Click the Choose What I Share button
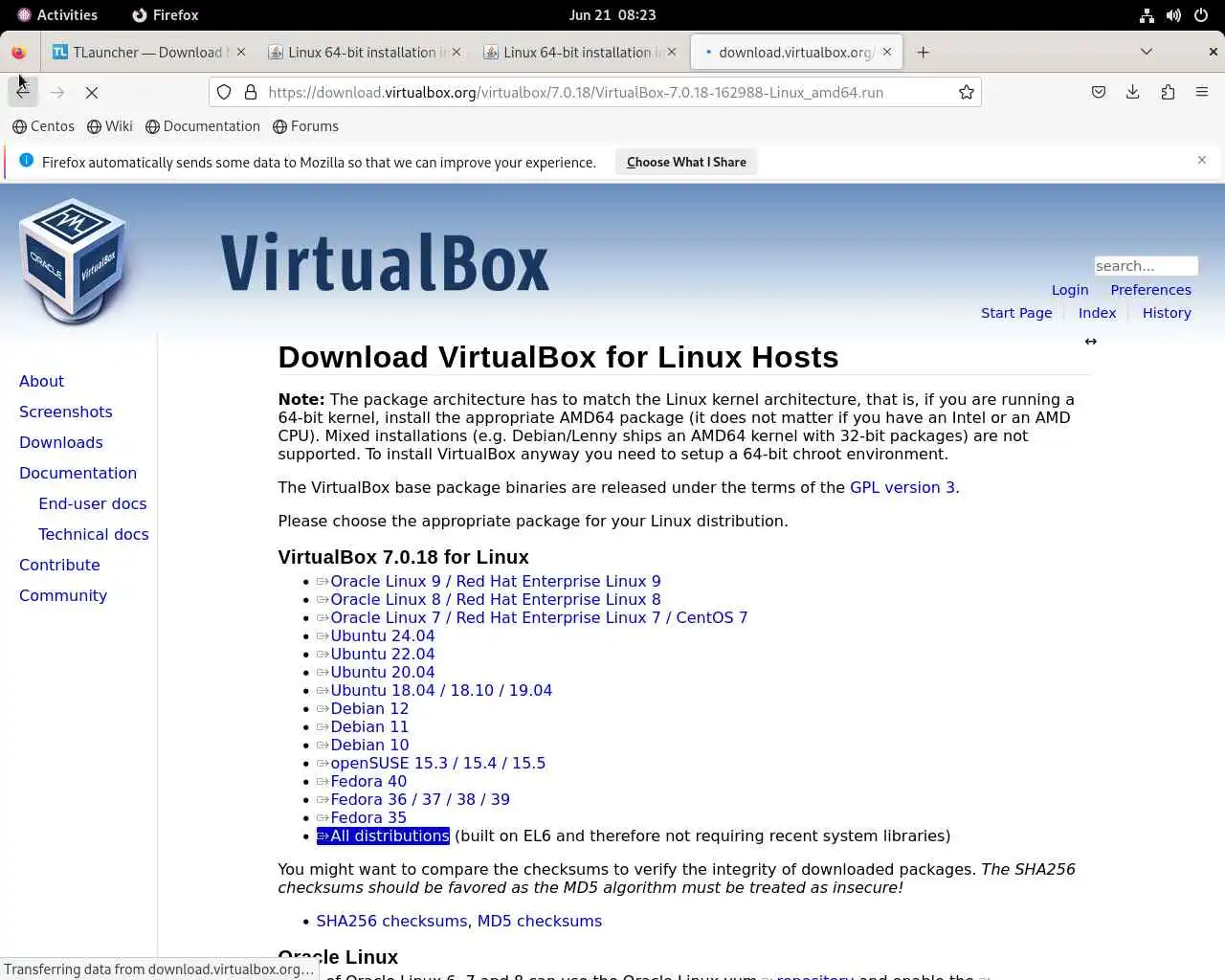Image resolution: width=1225 pixels, height=980 pixels. (x=686, y=162)
